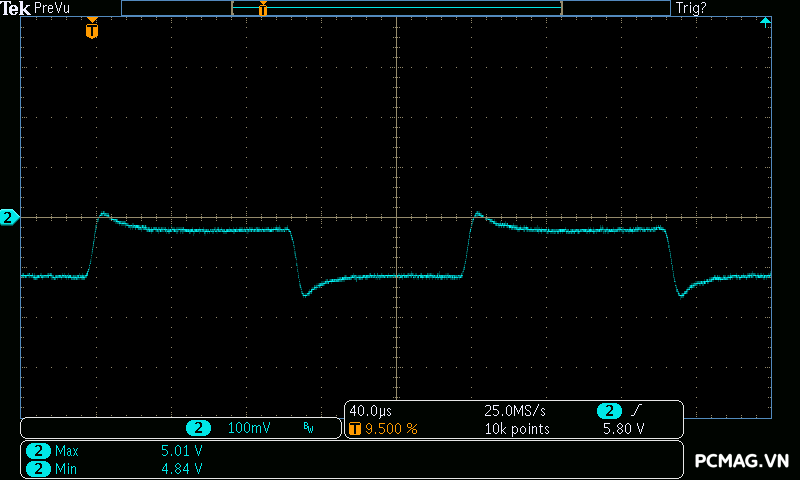Click the PreVu acquisition status label
Screen dimensions: 800x480
point(52,8)
